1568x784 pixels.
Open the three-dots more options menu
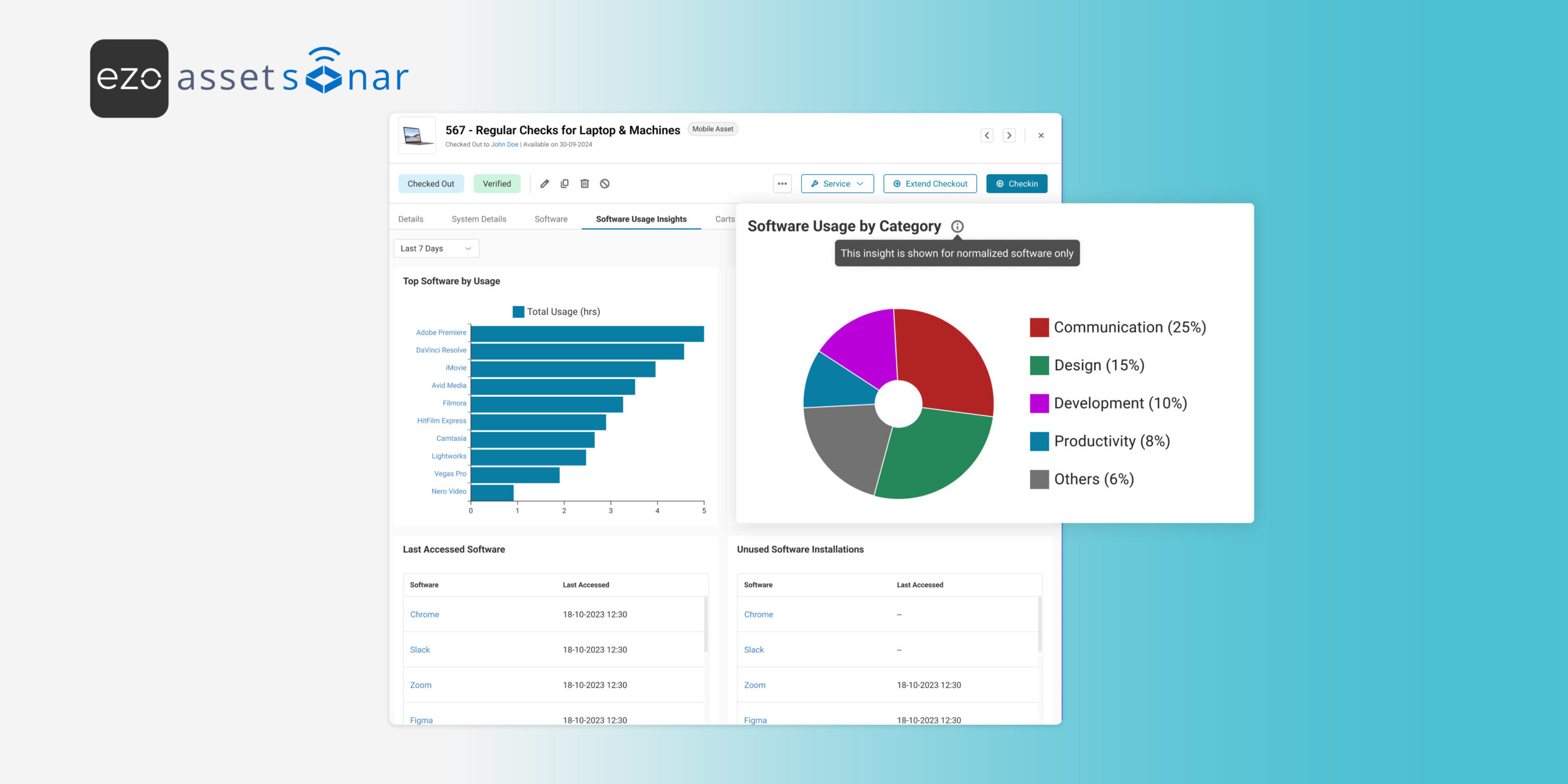pyautogui.click(x=782, y=184)
